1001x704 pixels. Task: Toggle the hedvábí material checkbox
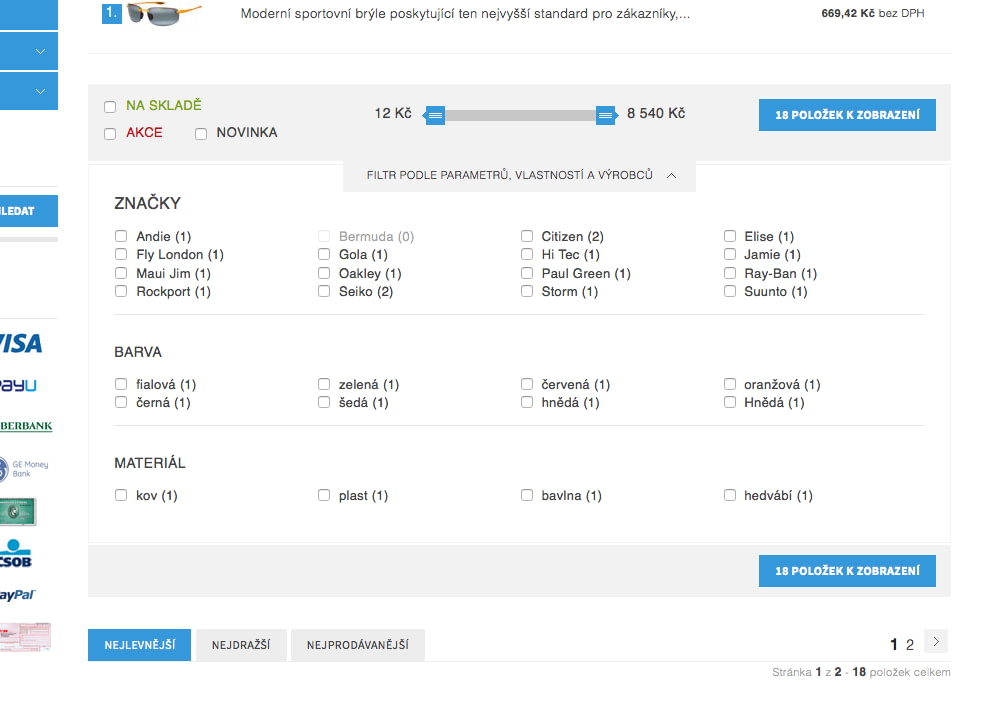[730, 495]
